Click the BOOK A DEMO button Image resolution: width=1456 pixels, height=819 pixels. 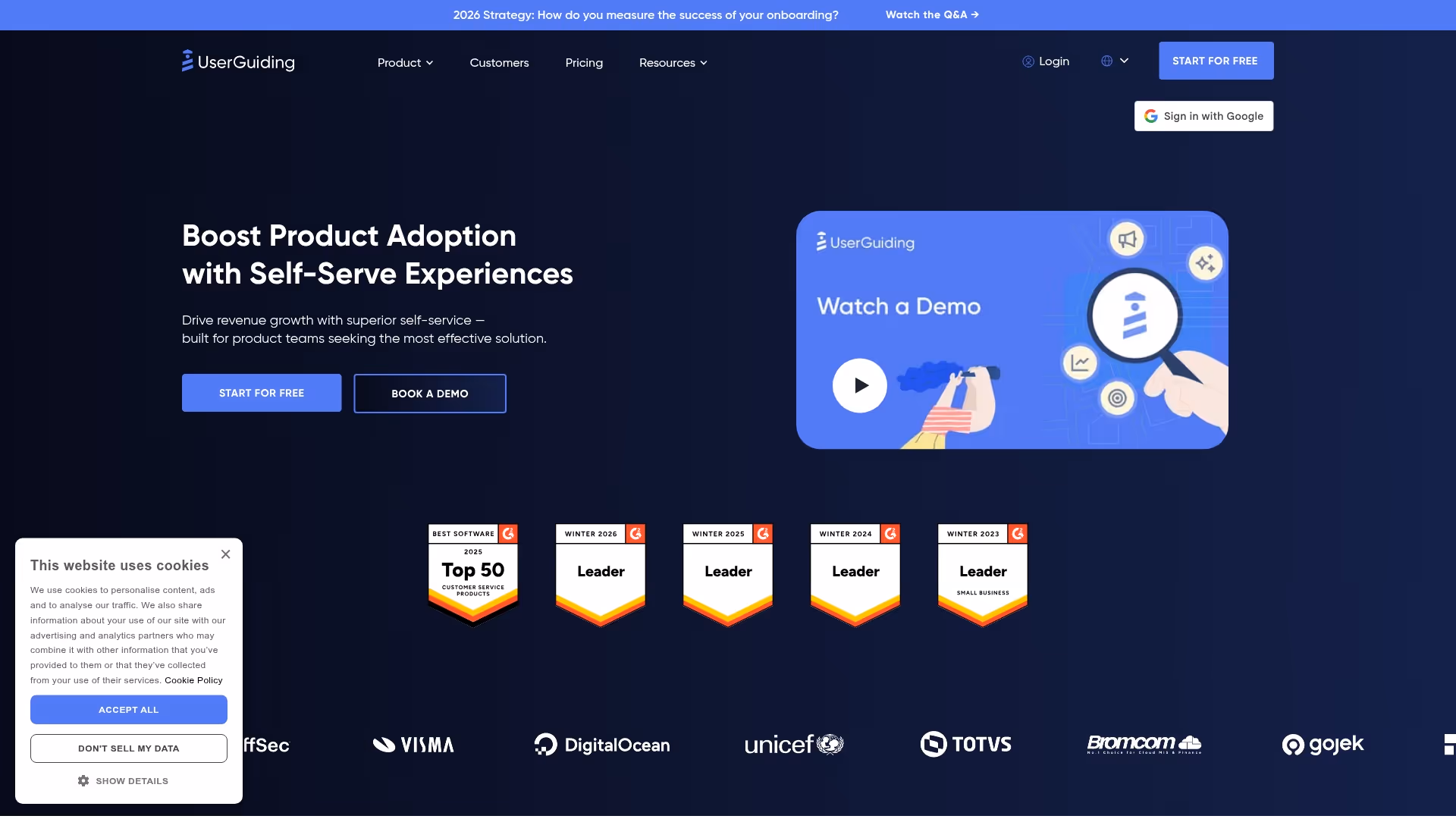point(429,394)
